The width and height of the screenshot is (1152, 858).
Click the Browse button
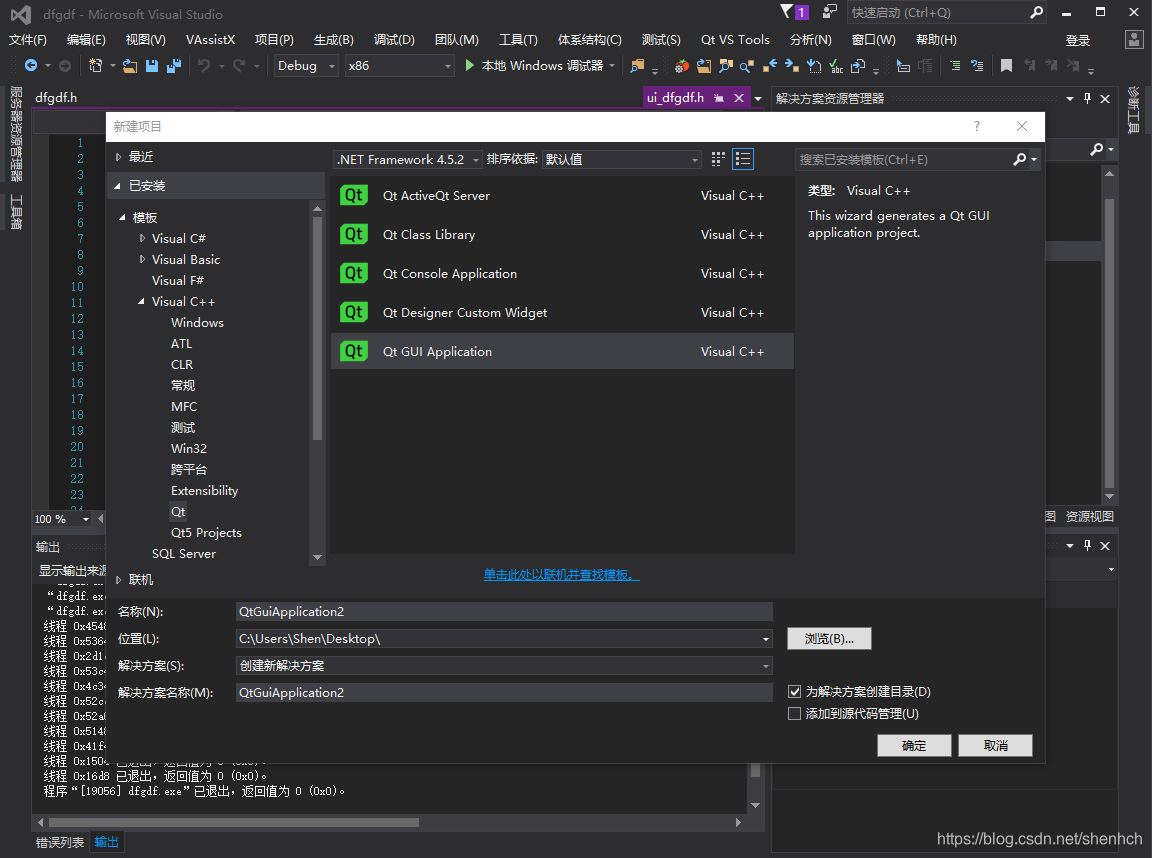[x=829, y=638]
